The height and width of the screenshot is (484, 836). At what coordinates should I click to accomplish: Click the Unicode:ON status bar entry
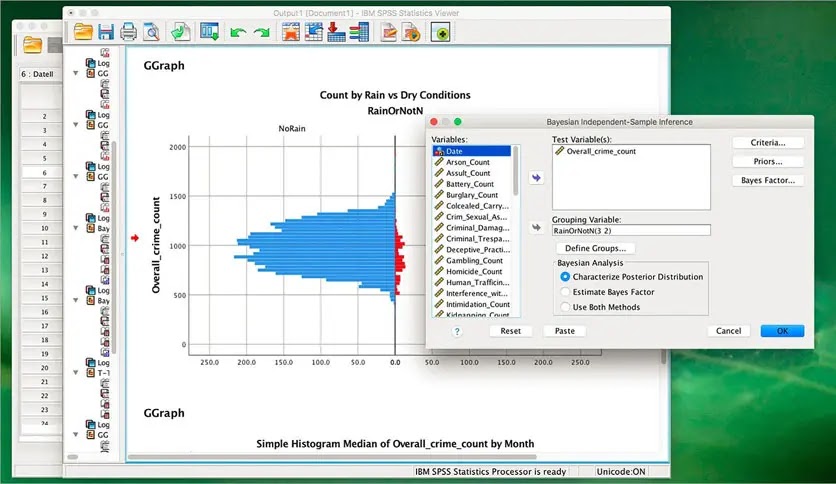point(621,472)
